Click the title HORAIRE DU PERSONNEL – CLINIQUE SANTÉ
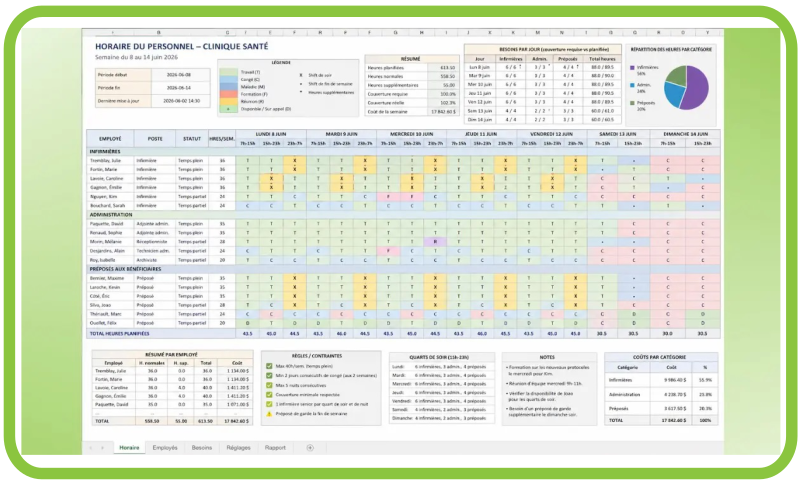 182,46
